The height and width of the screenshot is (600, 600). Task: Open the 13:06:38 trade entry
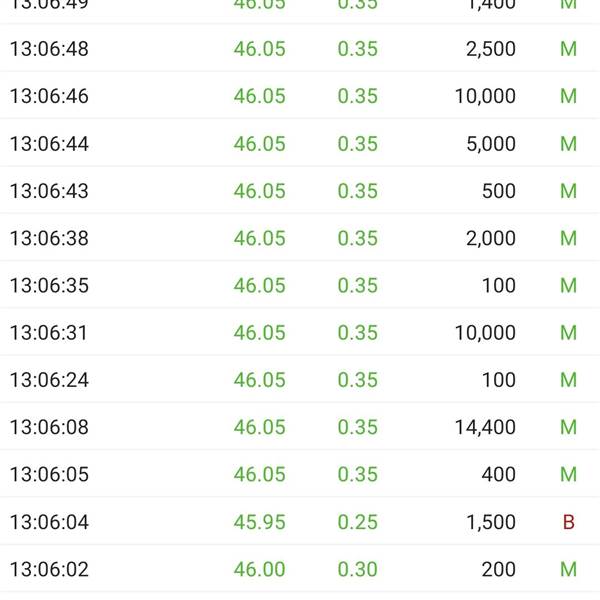[x=300, y=238]
